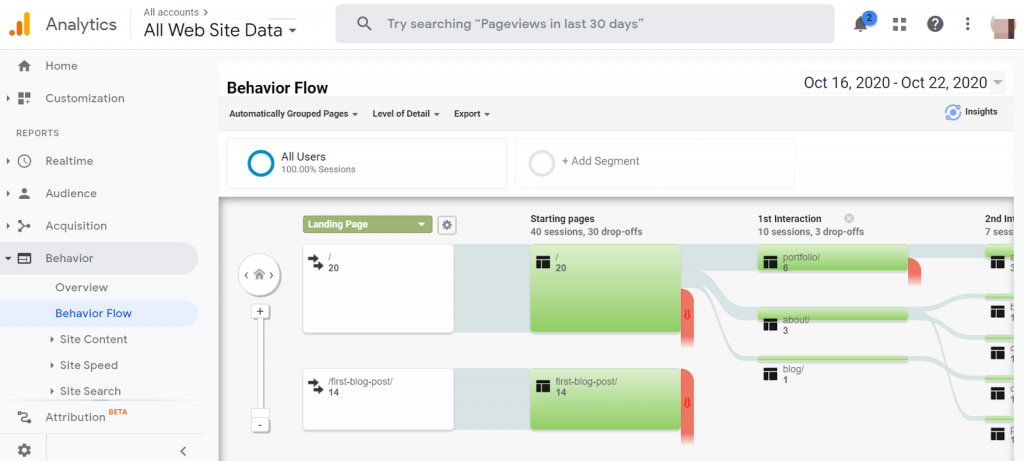Viewport: 1024px width, 461px height.
Task: Open the Export menu
Action: [471, 114]
